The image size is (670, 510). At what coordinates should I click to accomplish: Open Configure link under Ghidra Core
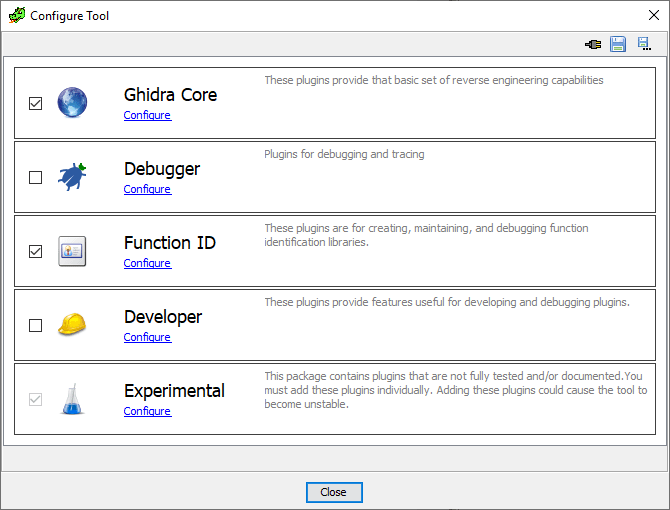147,115
